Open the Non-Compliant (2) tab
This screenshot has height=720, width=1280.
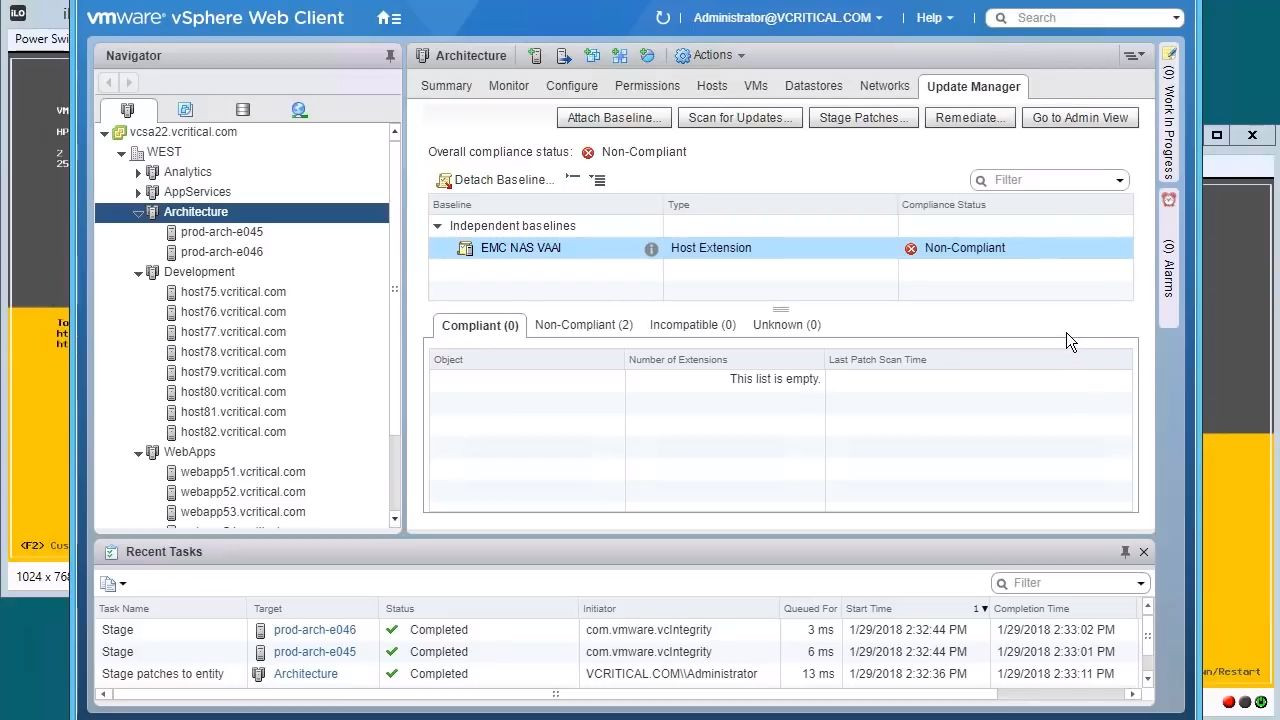(x=583, y=324)
